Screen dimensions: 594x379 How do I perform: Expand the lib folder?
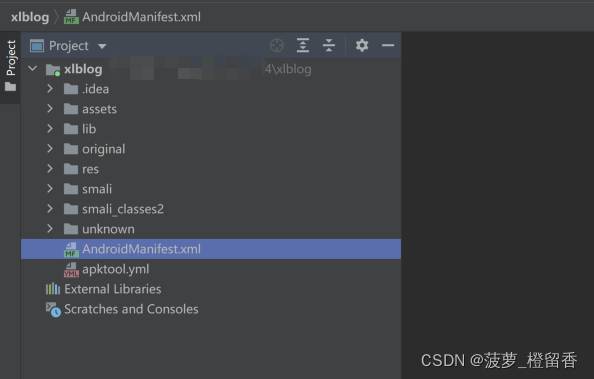[50, 129]
